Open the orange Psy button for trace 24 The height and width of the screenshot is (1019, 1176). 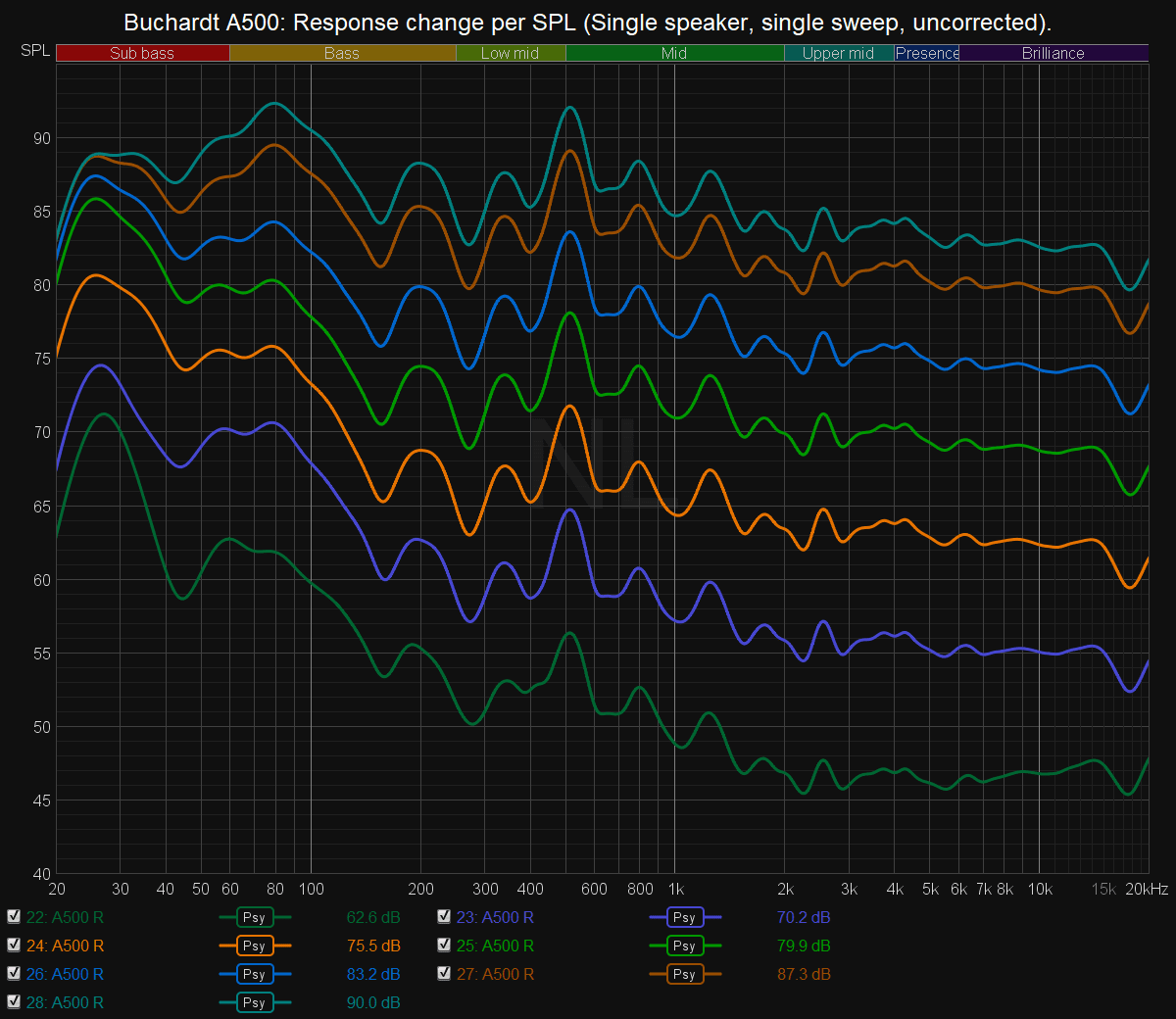(255, 946)
